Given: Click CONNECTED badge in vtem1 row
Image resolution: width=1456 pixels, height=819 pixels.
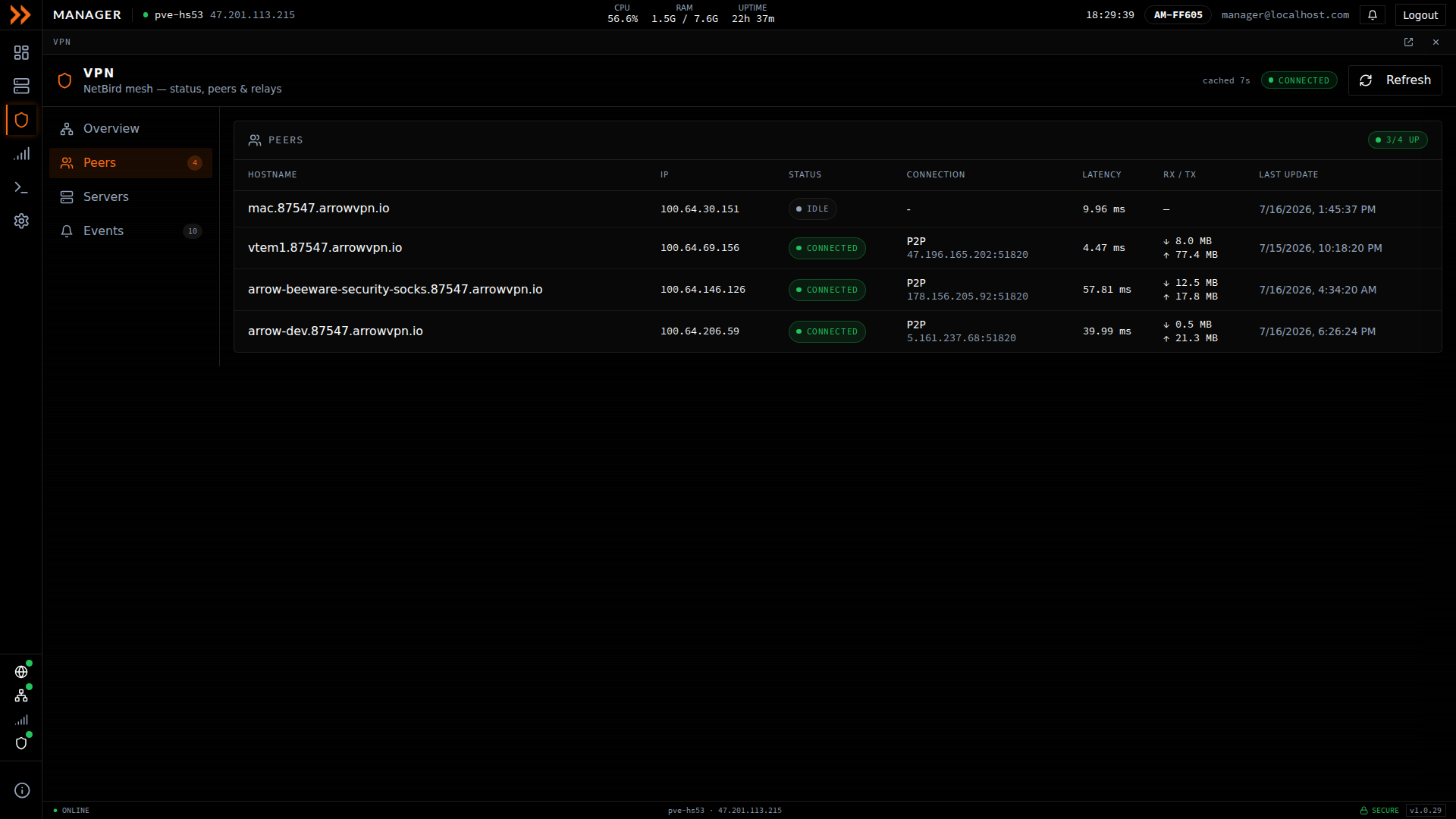Looking at the screenshot, I should (827, 249).
